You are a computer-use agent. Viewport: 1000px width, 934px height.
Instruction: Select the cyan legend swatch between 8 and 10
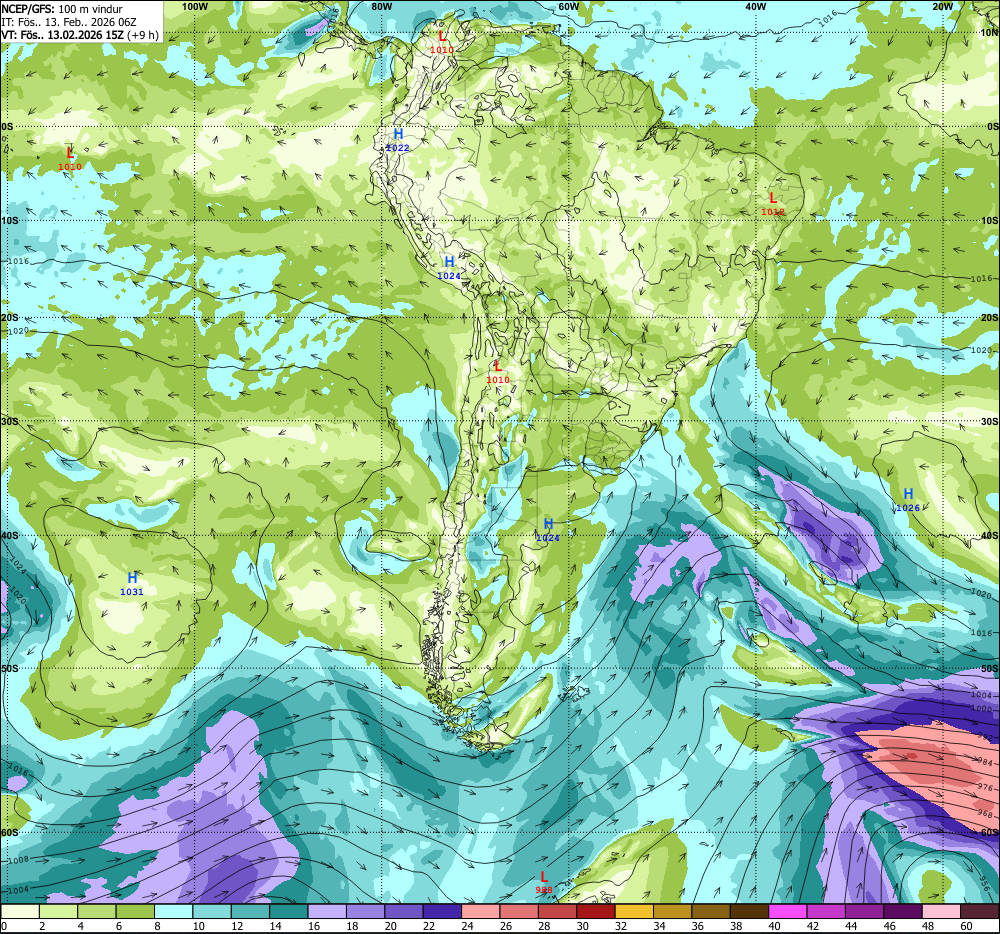pos(173,912)
